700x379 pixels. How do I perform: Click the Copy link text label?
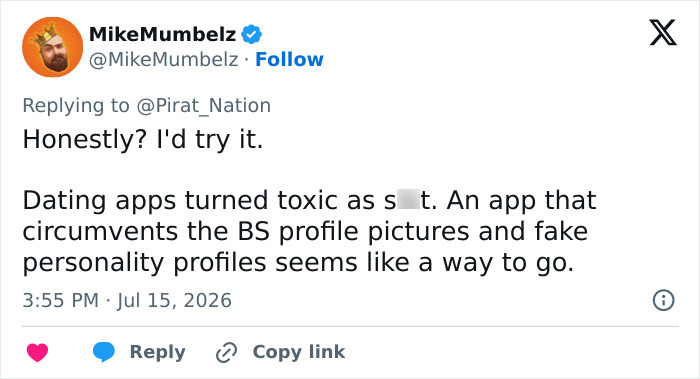click(x=299, y=352)
